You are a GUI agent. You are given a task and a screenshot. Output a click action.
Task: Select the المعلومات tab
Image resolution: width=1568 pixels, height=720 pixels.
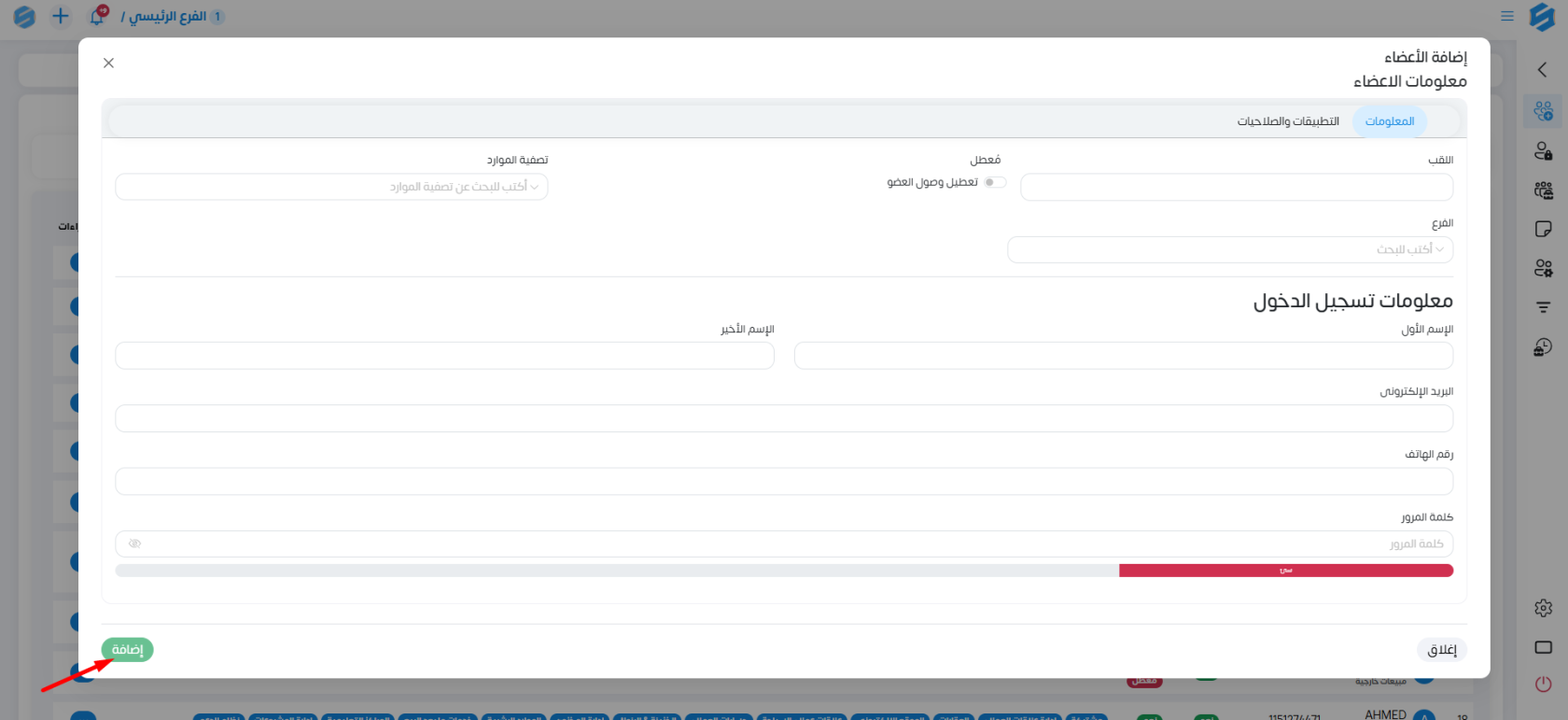tap(1389, 121)
